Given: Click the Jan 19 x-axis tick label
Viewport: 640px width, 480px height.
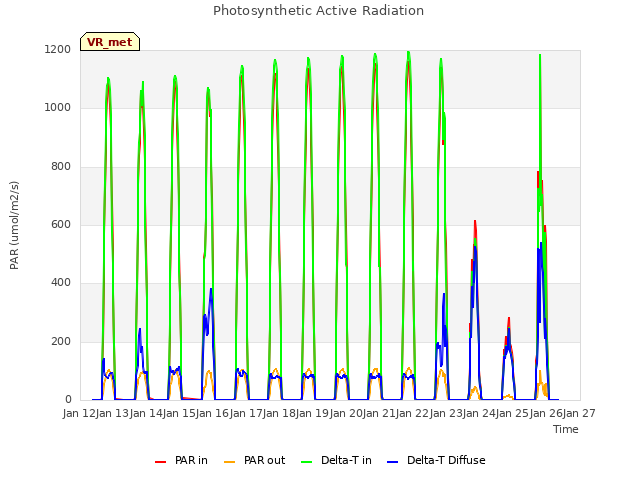Looking at the screenshot, I should click(x=313, y=413).
